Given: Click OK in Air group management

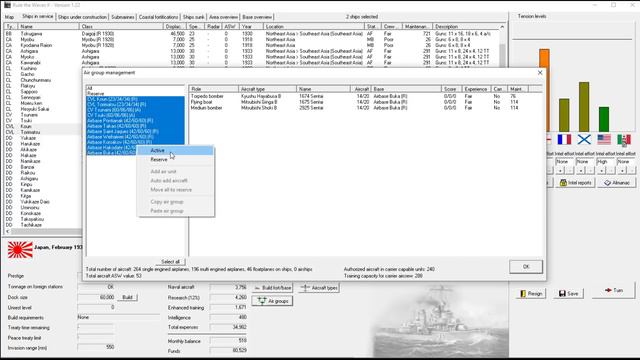Looking at the screenshot, I should 526,267.
